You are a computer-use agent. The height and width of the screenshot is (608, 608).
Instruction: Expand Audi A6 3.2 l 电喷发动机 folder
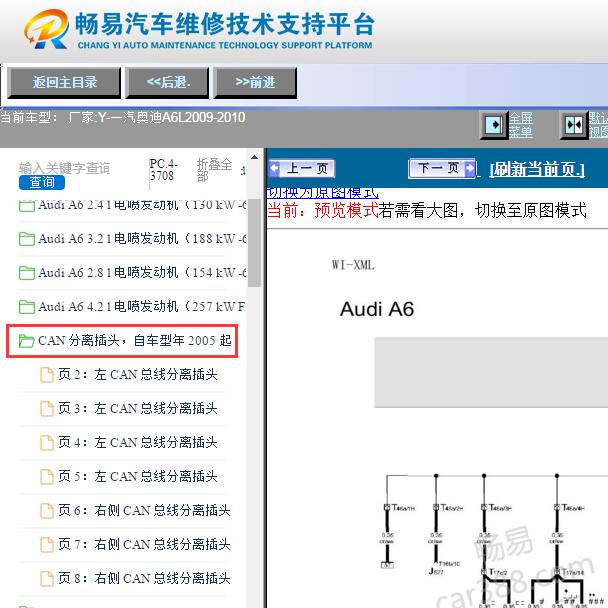point(132,238)
